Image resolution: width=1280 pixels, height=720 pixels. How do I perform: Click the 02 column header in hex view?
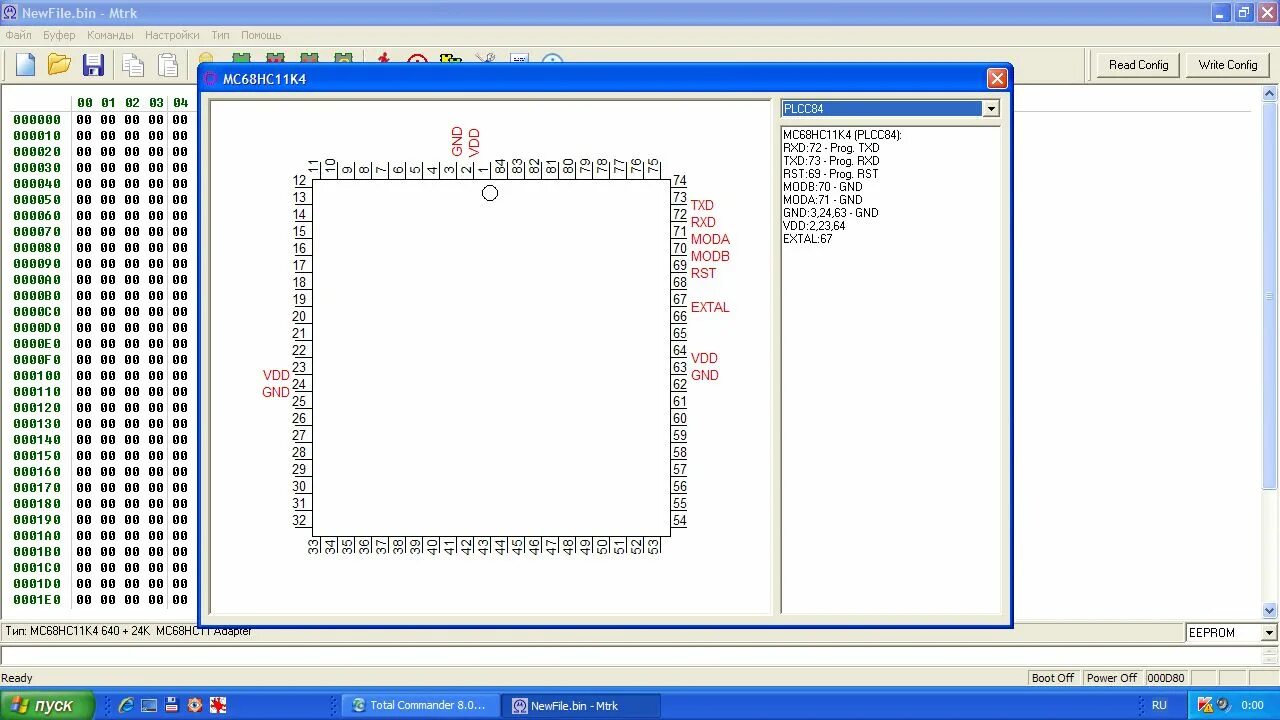(132, 102)
